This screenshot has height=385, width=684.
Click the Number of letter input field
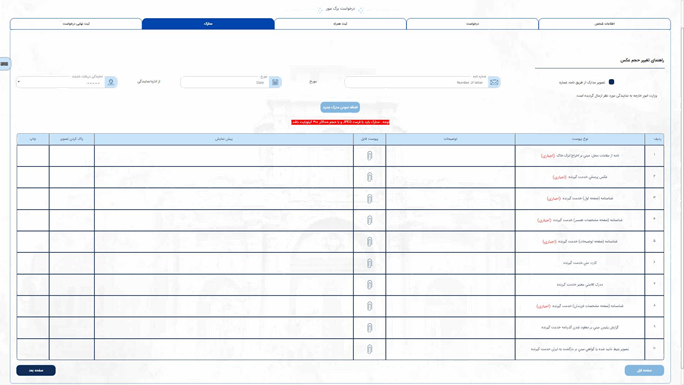tap(416, 82)
